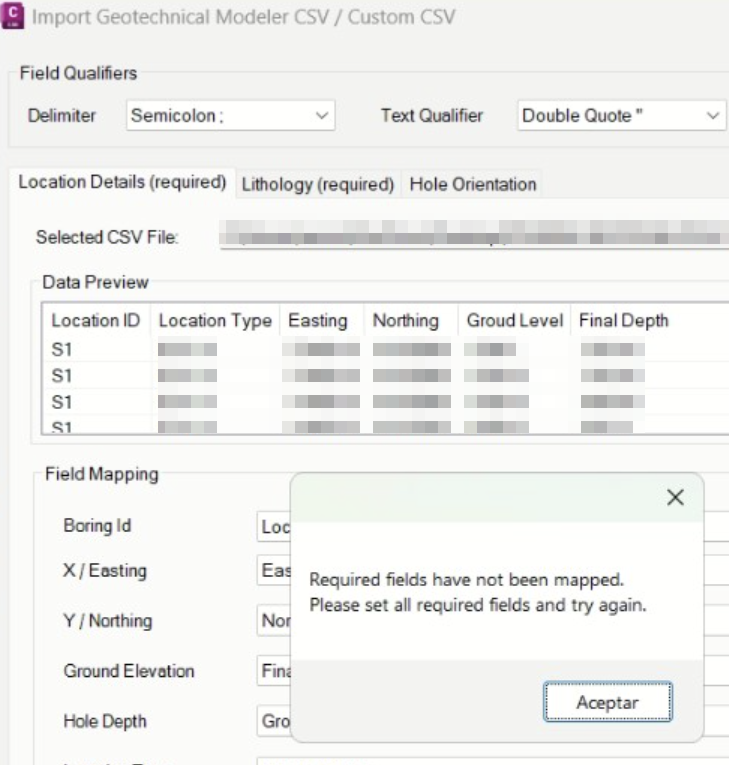Expand the Ground Elevation mapping combo box
This screenshot has width=729, height=765.
[273, 671]
